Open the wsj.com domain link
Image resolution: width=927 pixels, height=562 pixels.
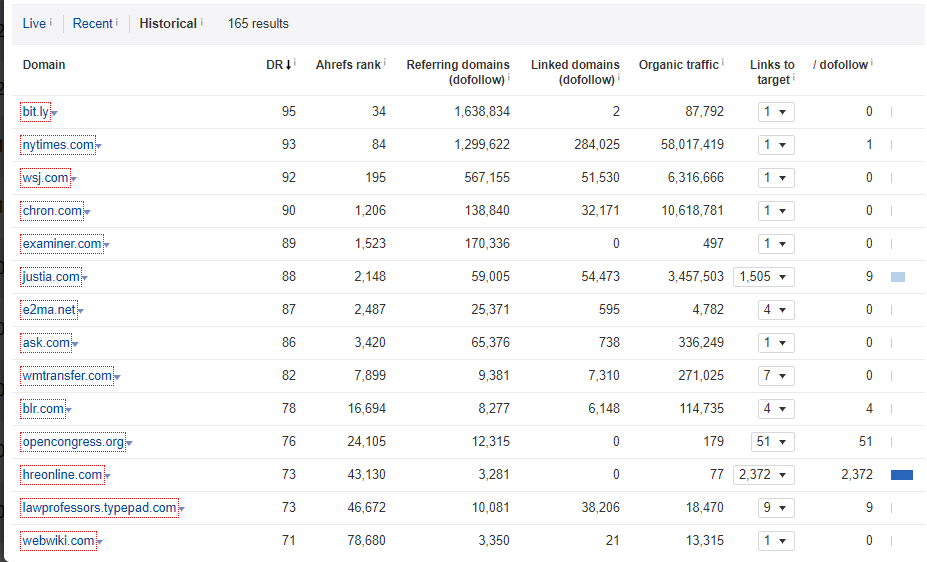tap(46, 178)
